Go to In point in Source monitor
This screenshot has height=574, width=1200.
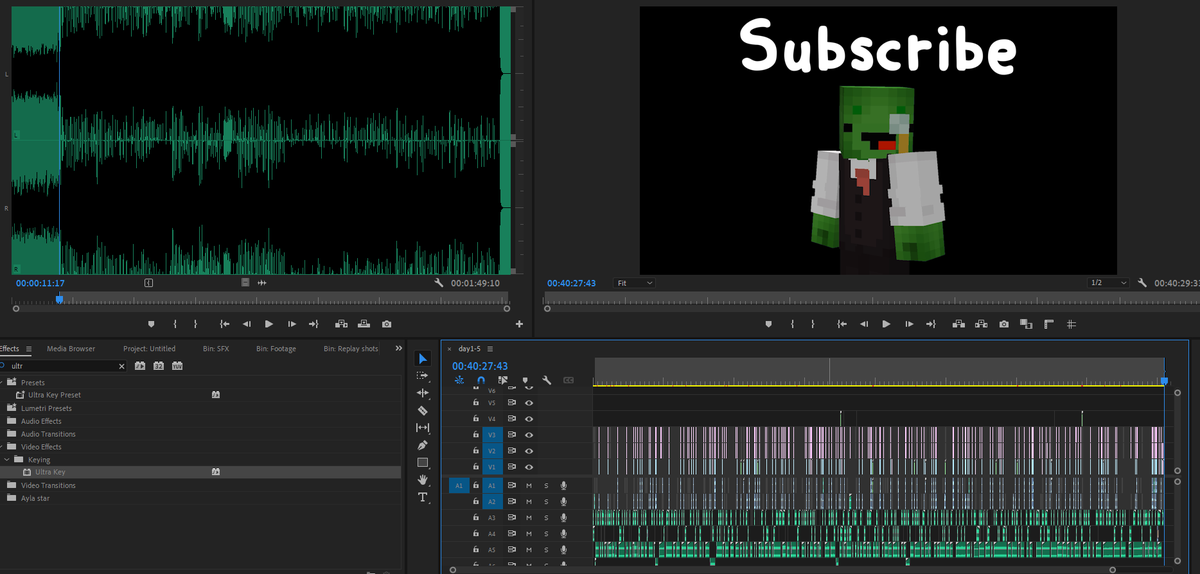point(224,324)
